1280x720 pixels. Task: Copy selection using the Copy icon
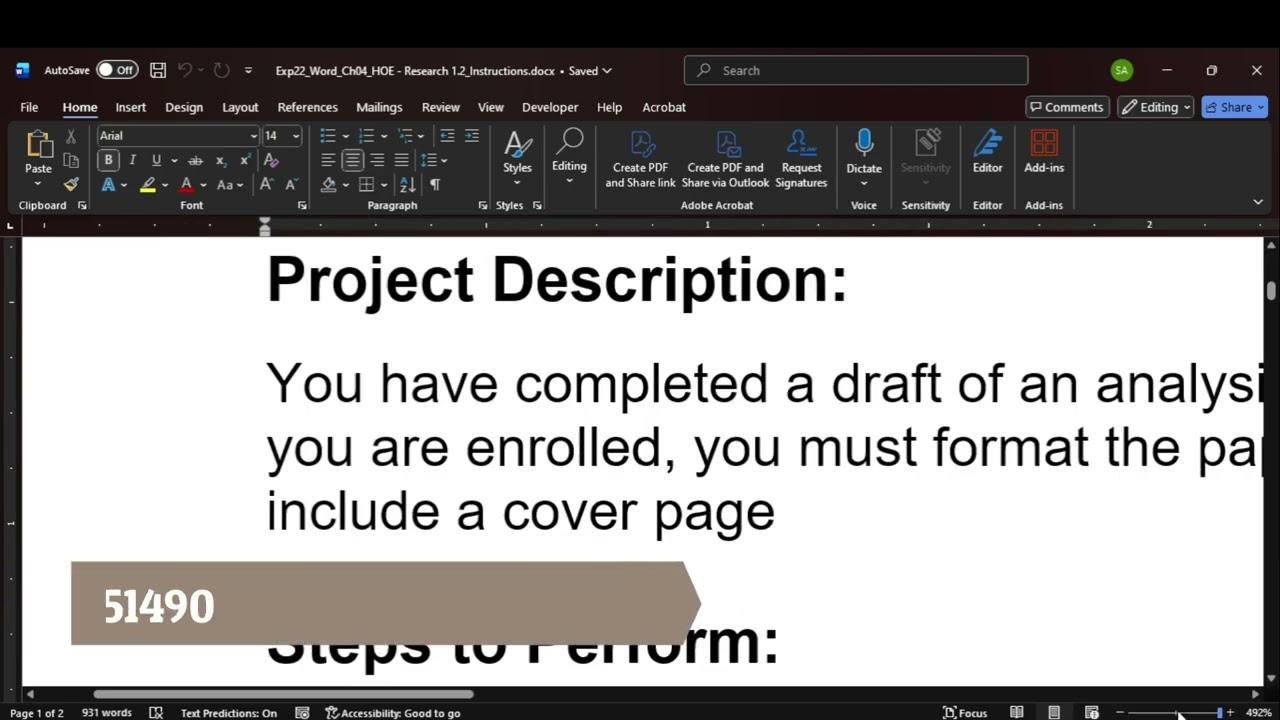click(x=71, y=160)
